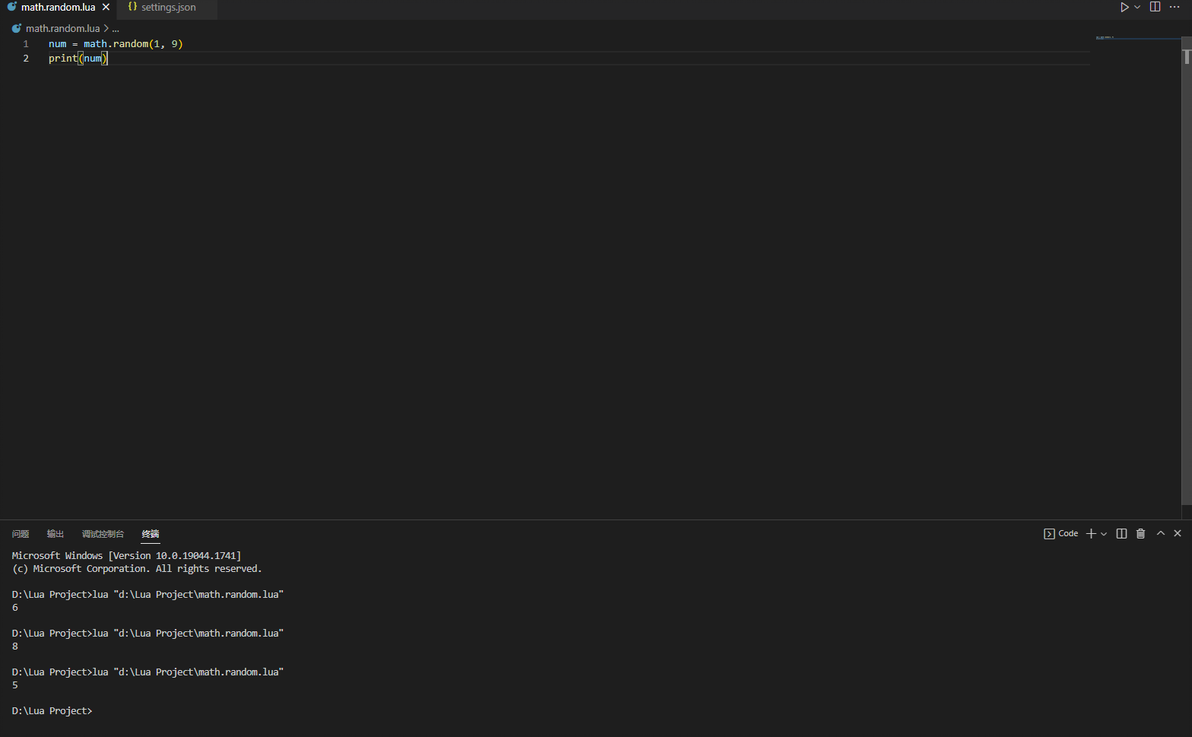Maximize the panel with the up chevron
This screenshot has width=1192, height=737.
(x=1161, y=534)
